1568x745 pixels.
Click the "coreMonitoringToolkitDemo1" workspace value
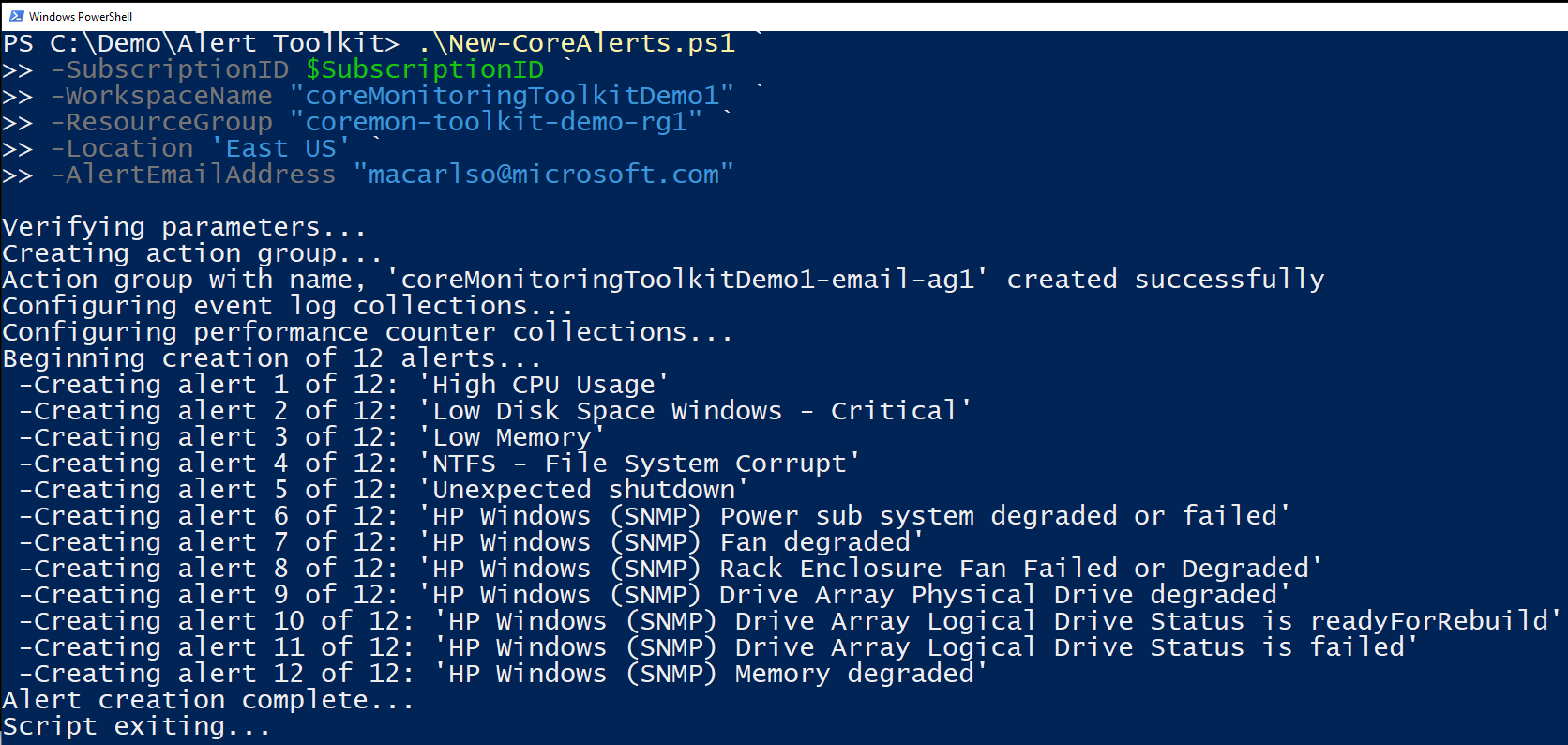(x=512, y=96)
